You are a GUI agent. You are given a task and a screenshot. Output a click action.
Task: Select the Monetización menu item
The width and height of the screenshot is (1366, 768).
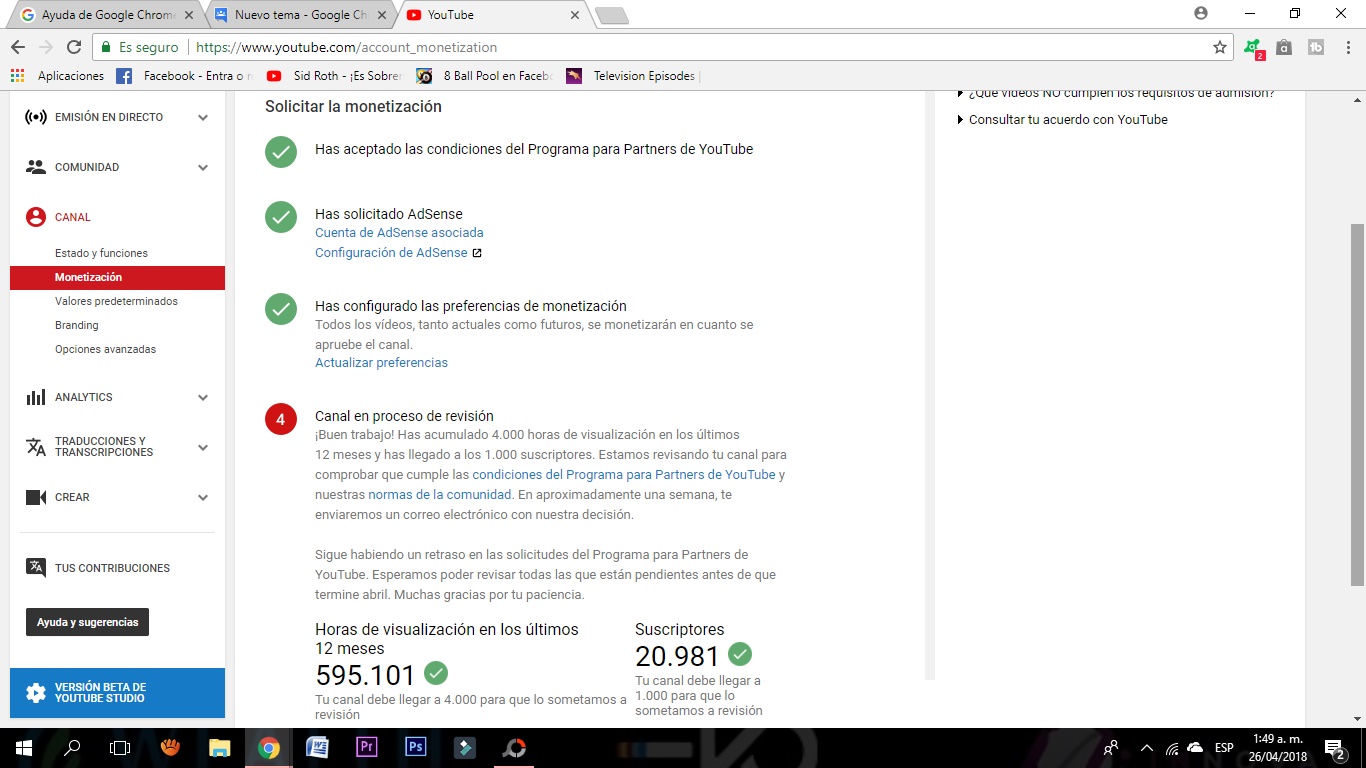coord(117,277)
